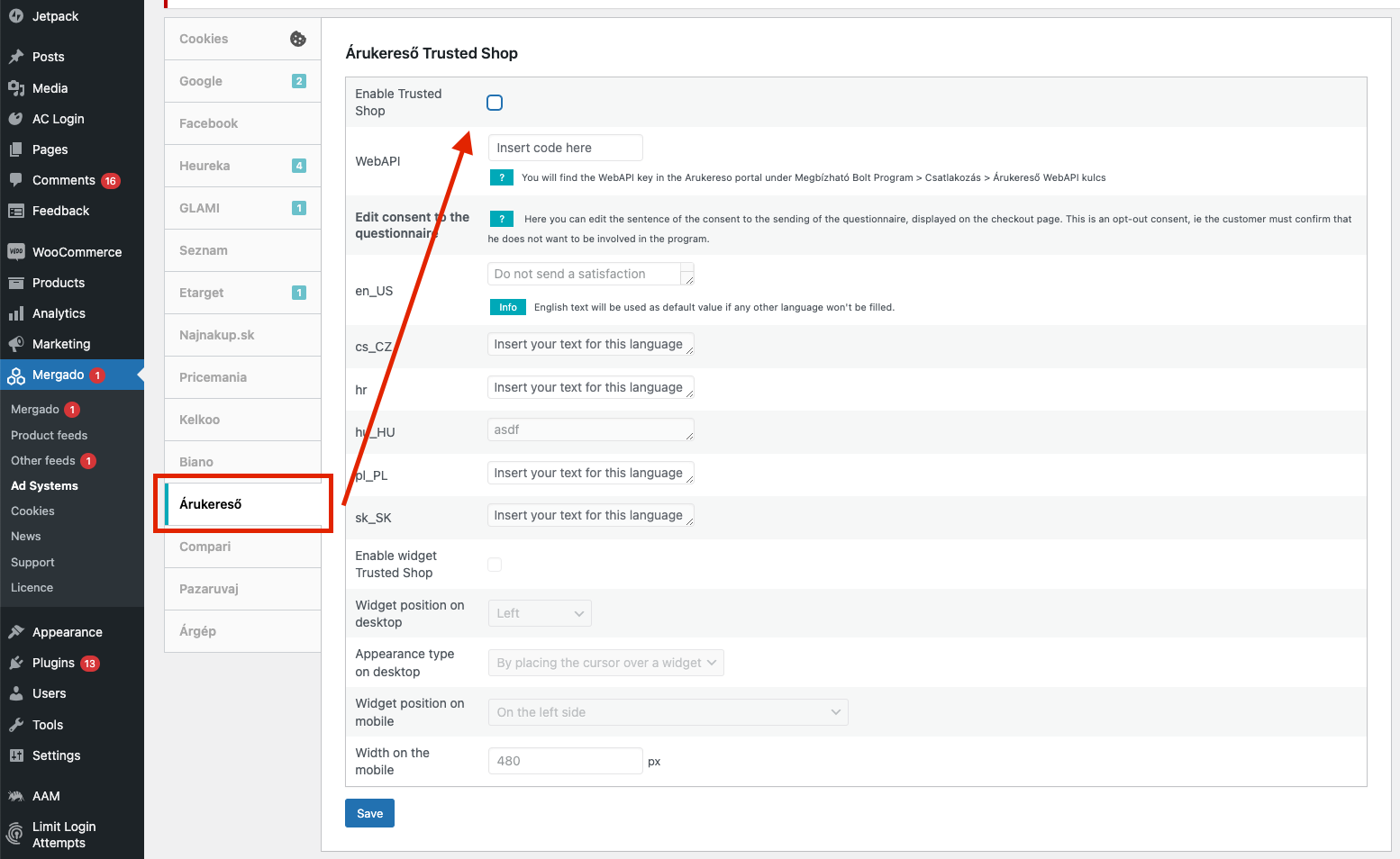Open Support submenu link

pos(32,562)
